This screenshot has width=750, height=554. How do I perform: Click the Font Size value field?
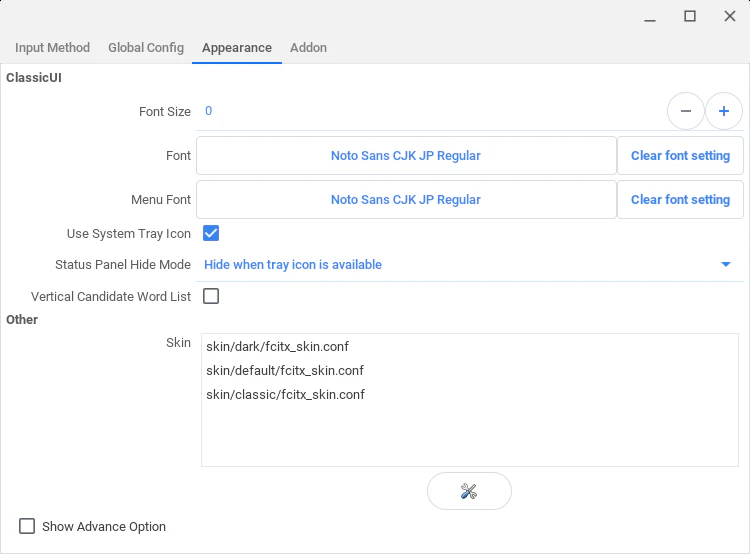(430, 111)
